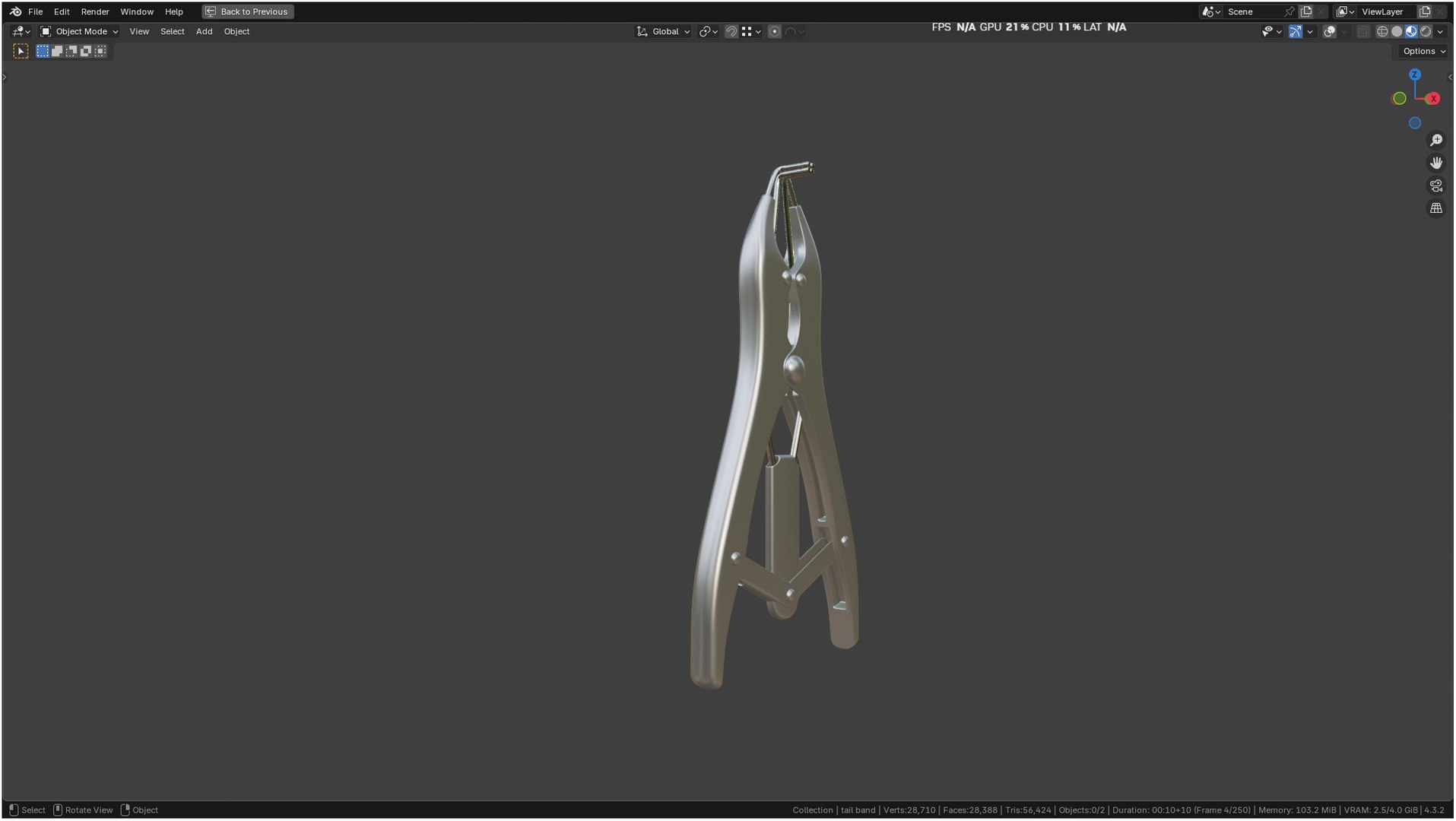The height and width of the screenshot is (821, 1456).
Task: Choose the Set New Selection mode icon
Action: click(43, 51)
